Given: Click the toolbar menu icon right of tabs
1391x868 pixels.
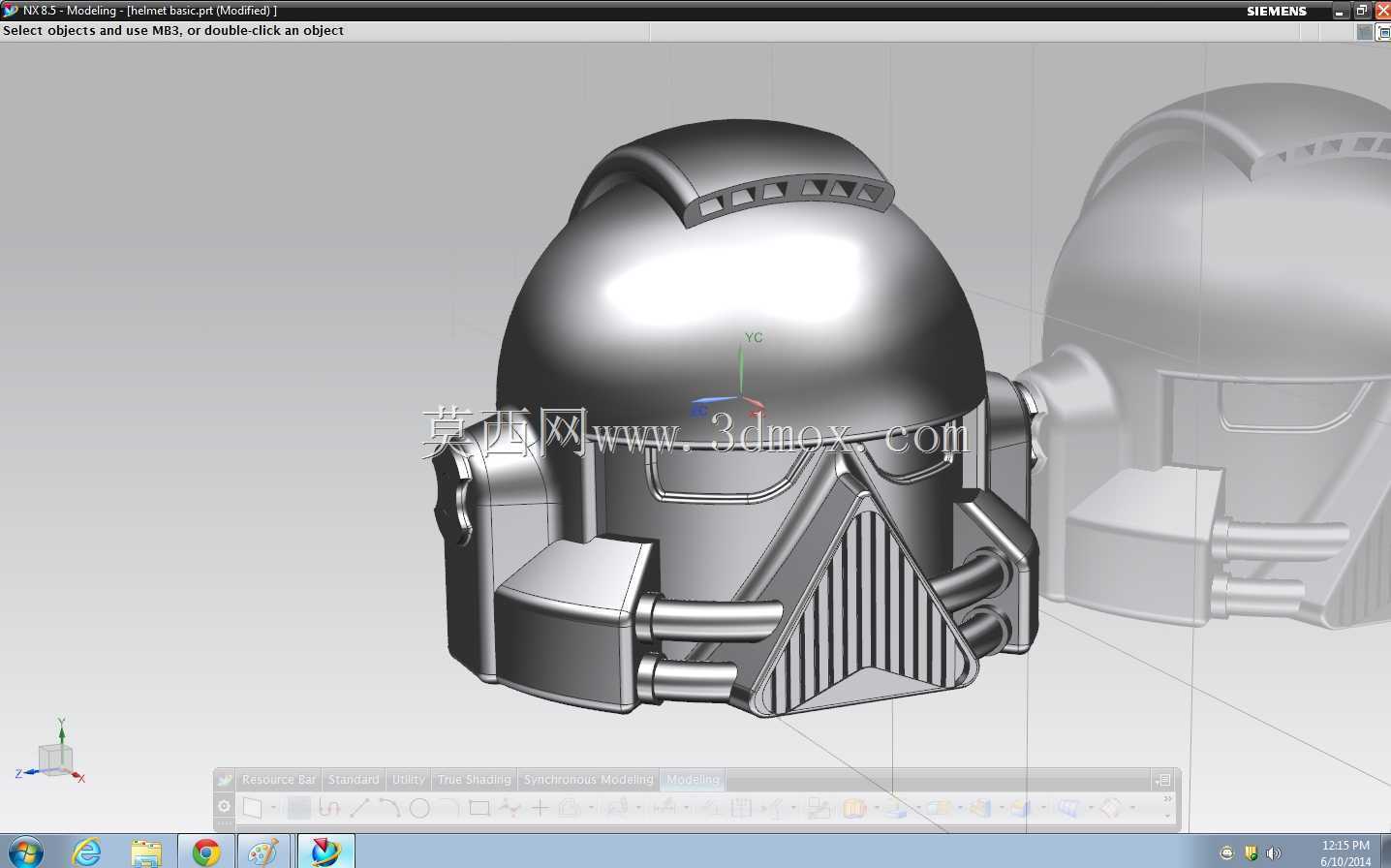Looking at the screenshot, I should click(1163, 780).
